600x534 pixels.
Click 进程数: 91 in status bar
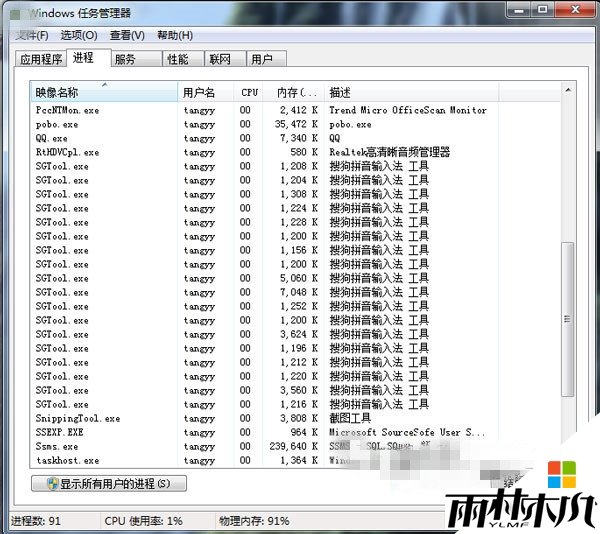36,521
